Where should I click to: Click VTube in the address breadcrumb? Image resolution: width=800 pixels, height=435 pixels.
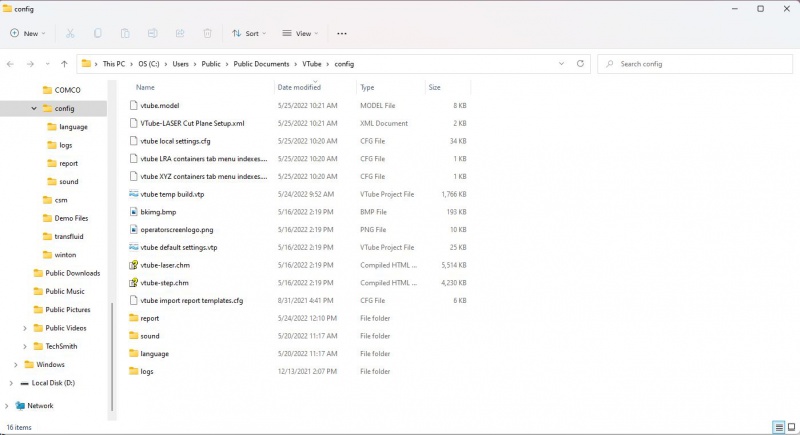point(312,64)
